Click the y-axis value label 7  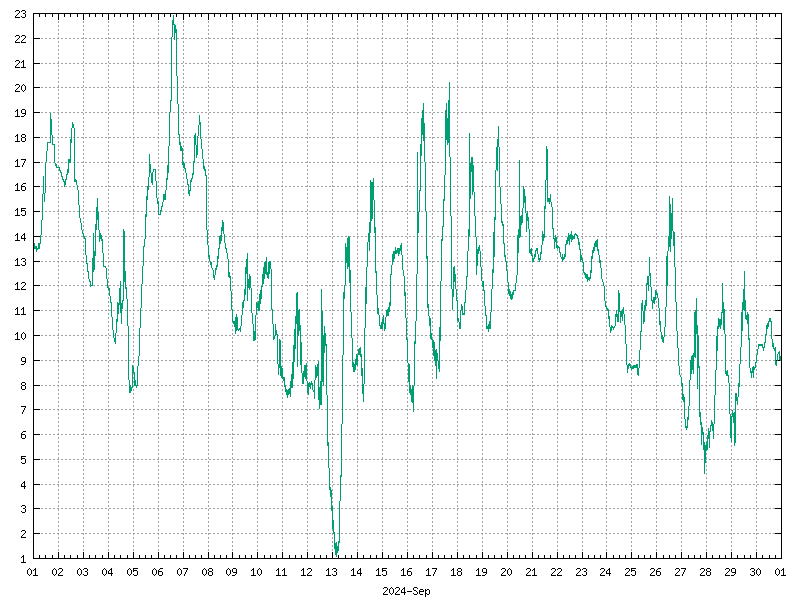23,410
